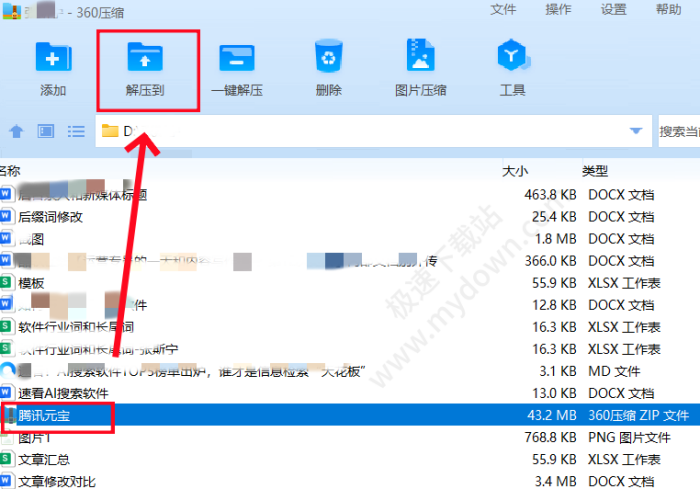Go up one folder with the up arrow
Image resolution: width=700 pixels, height=489 pixels.
17,131
